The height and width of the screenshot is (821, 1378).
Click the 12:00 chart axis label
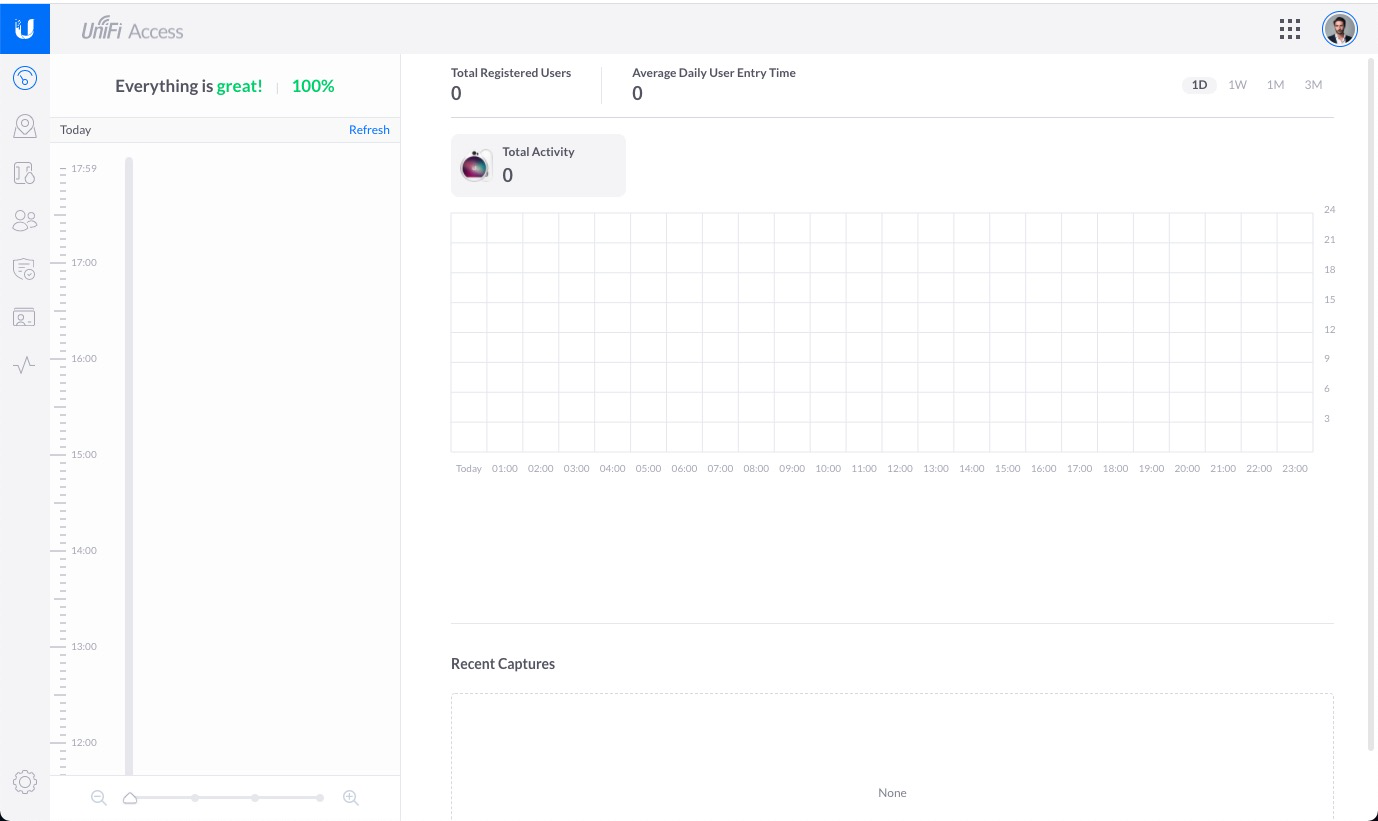click(x=900, y=468)
